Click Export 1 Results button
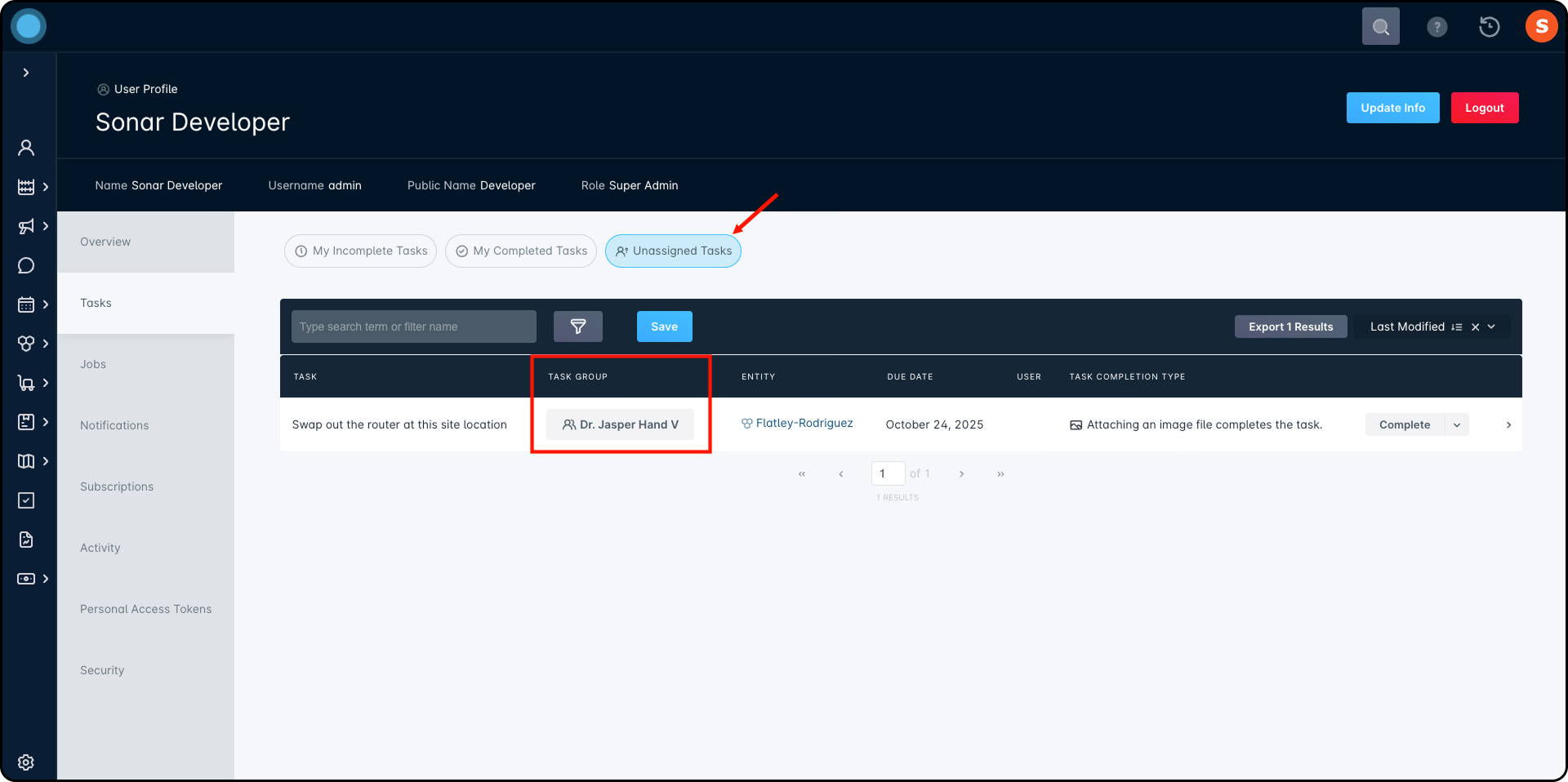The width and height of the screenshot is (1568, 782). (x=1291, y=327)
